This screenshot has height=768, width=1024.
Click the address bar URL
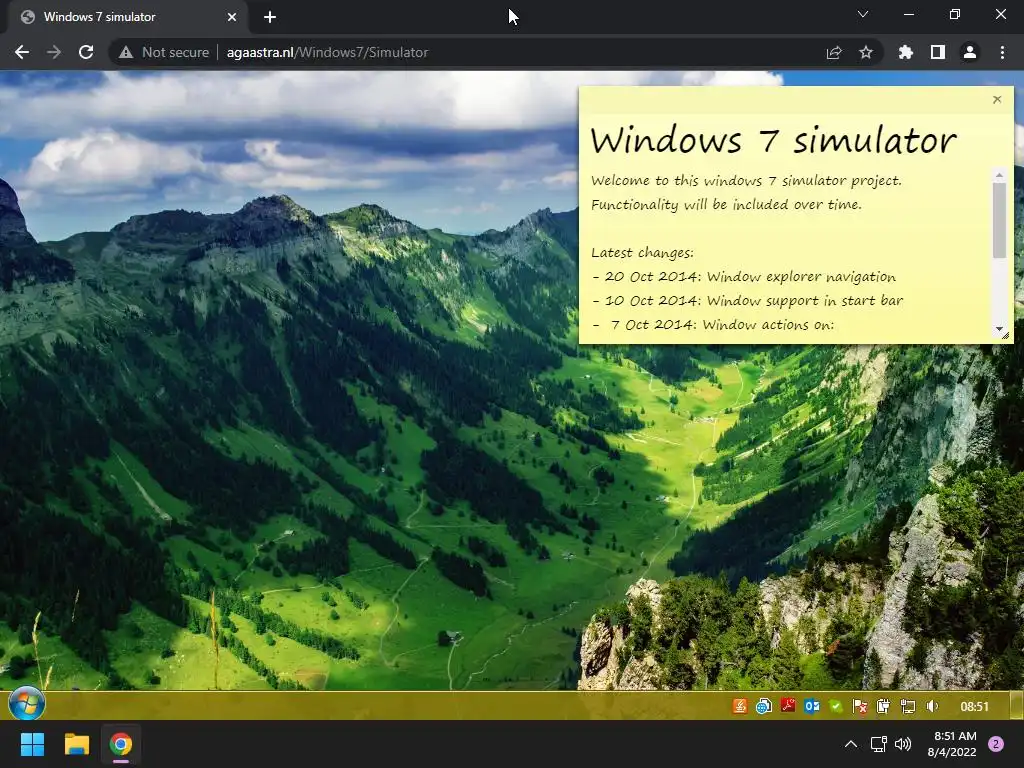point(327,52)
